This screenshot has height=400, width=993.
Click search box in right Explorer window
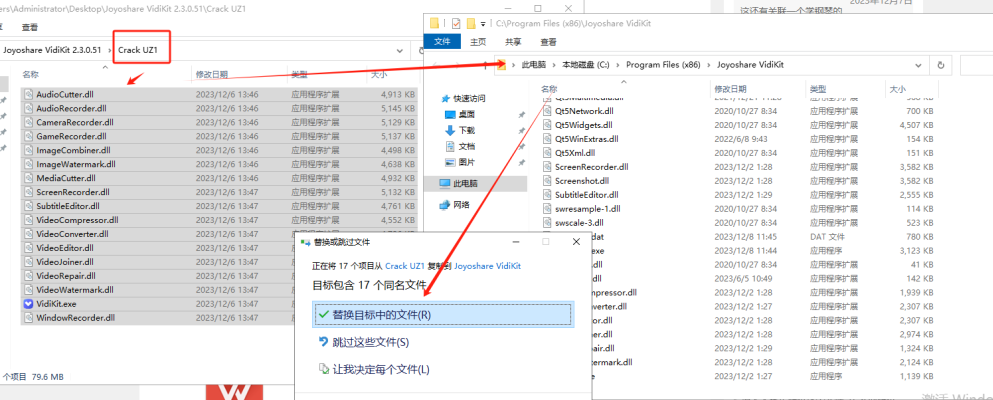coord(976,65)
